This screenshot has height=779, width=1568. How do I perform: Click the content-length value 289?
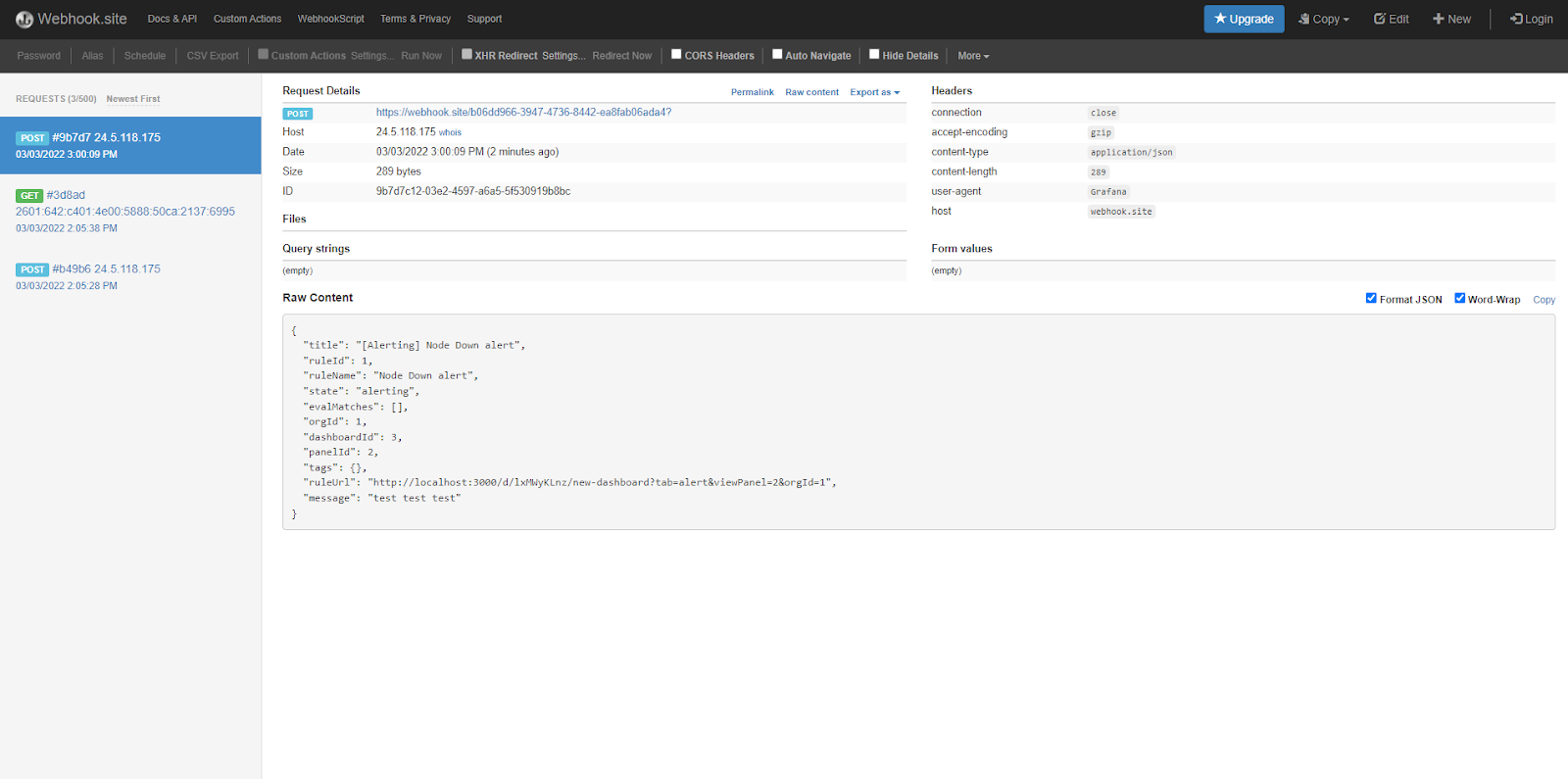point(1098,172)
